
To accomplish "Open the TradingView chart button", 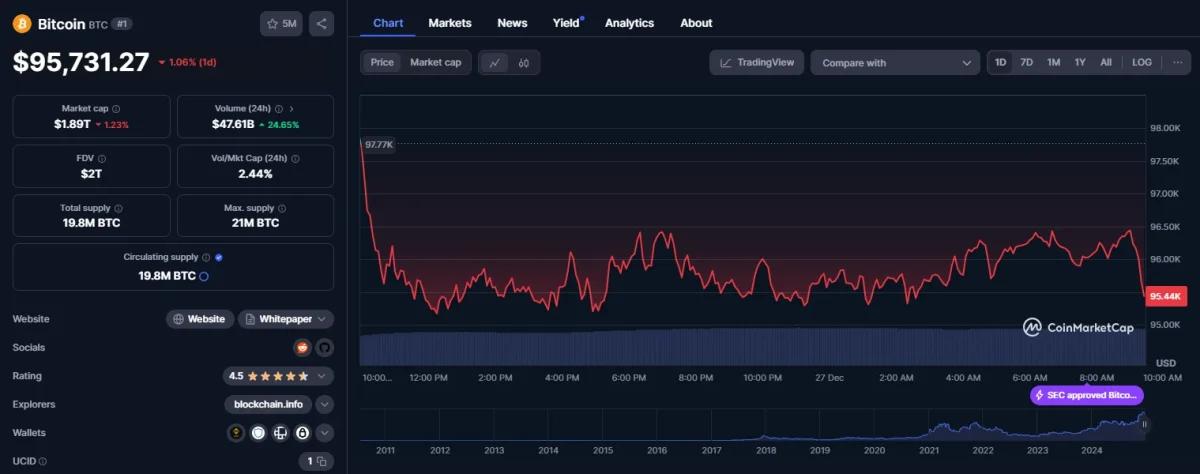I will pyautogui.click(x=757, y=63).
